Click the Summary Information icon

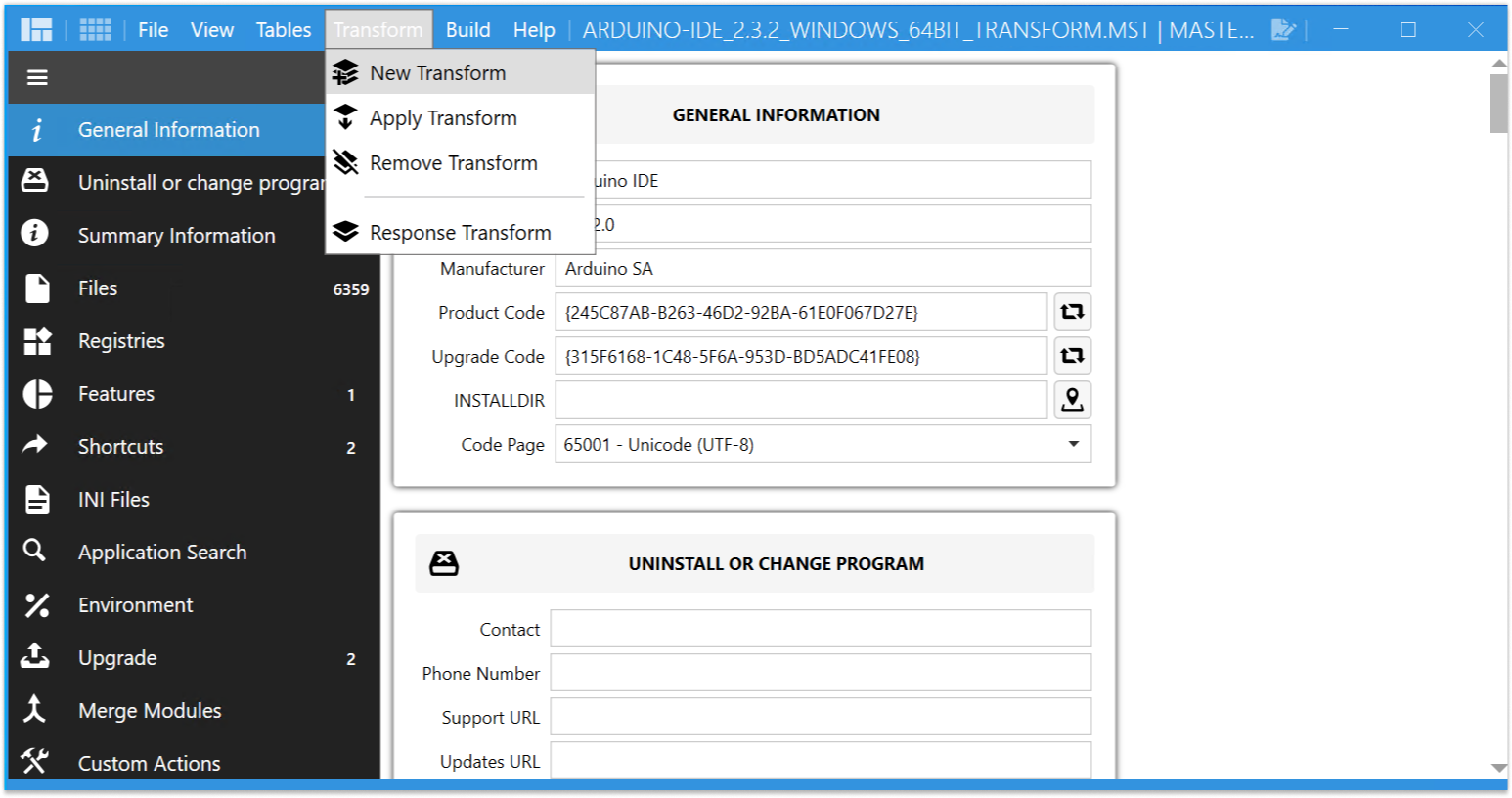pos(35,233)
